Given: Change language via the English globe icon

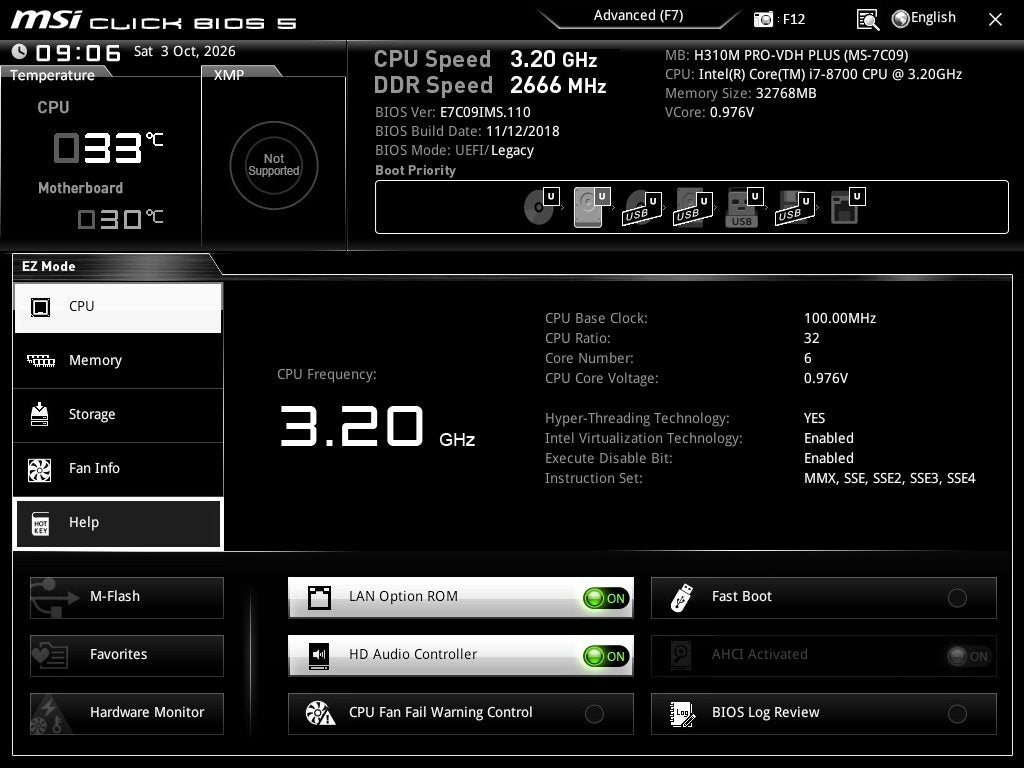Looking at the screenshot, I should click(x=901, y=19).
